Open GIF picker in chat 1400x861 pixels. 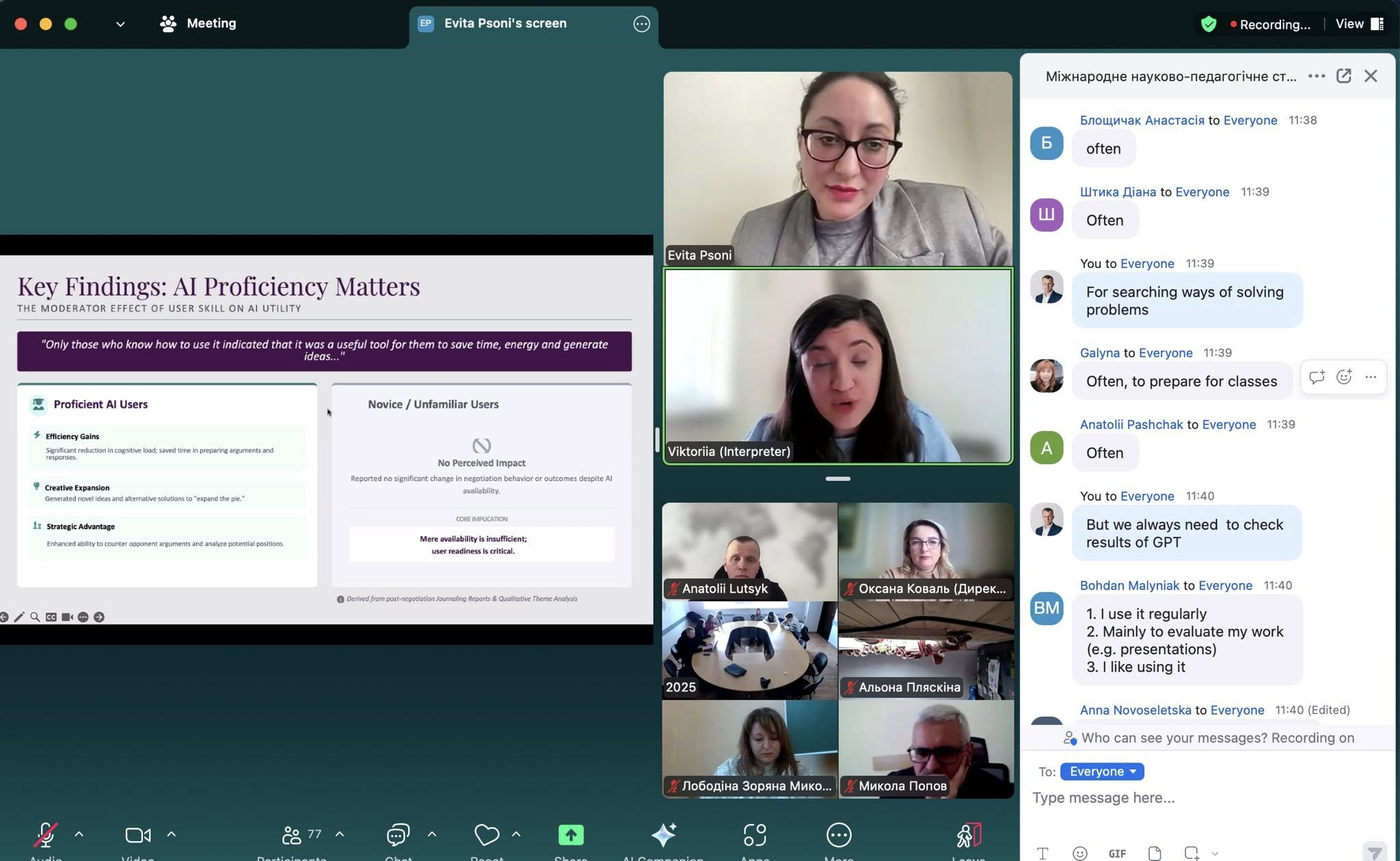1117,853
